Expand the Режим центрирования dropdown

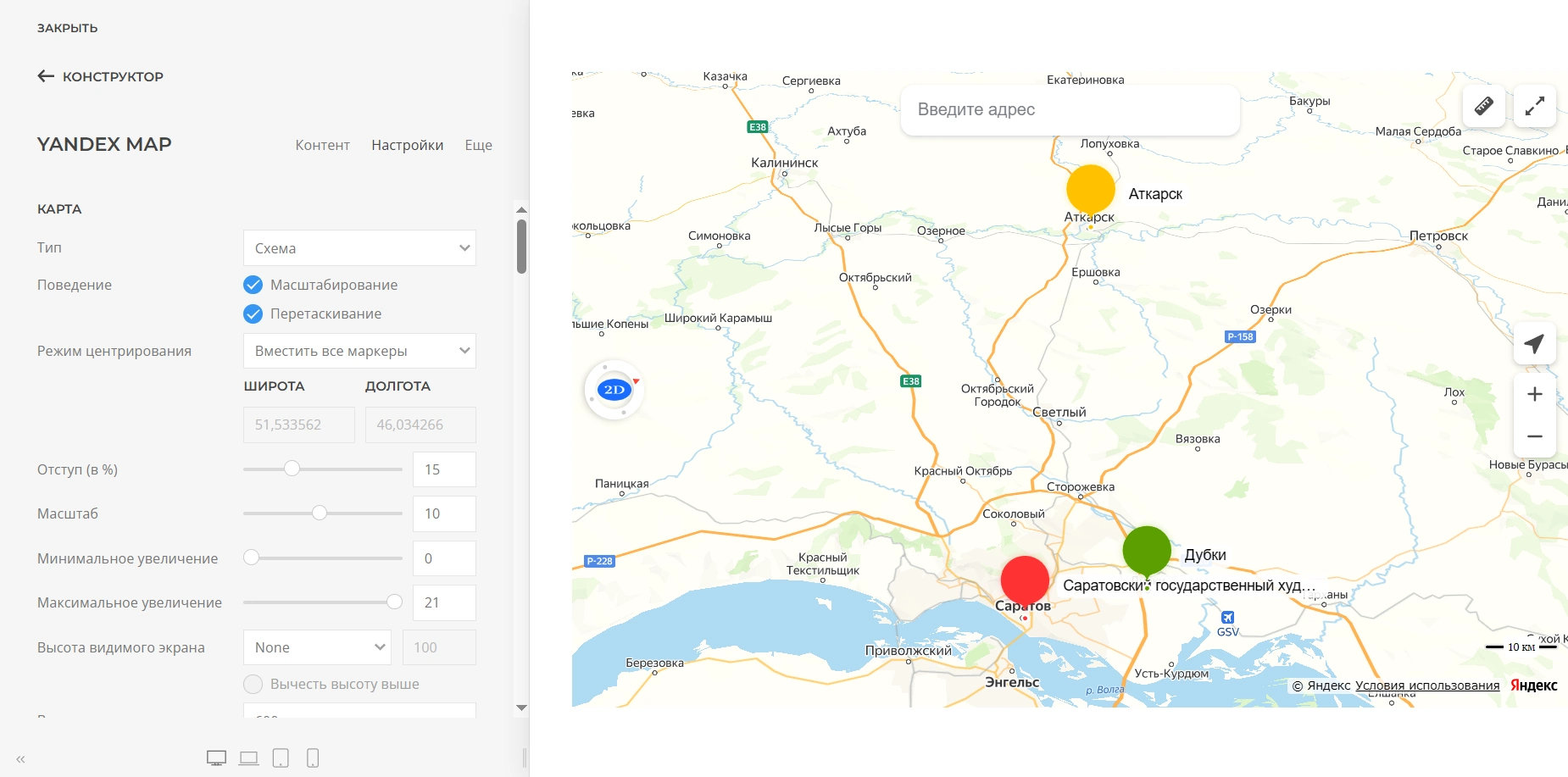pyautogui.click(x=359, y=351)
